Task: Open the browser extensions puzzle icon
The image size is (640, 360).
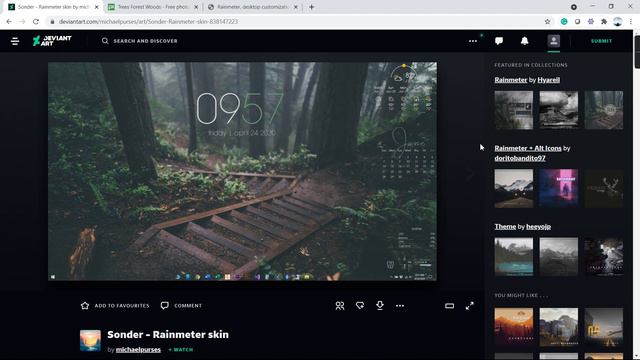Action: [604, 22]
